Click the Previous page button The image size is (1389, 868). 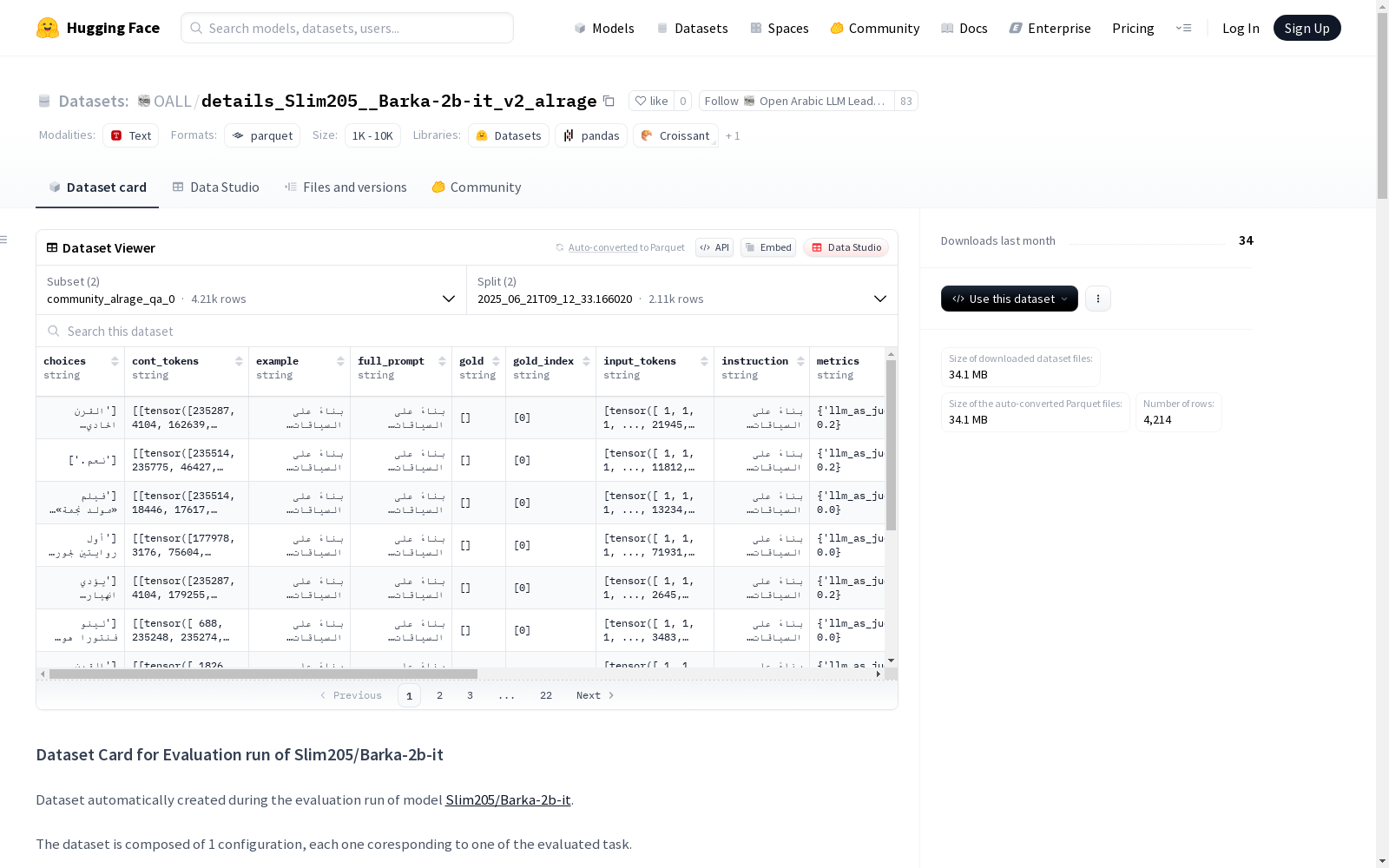click(351, 695)
